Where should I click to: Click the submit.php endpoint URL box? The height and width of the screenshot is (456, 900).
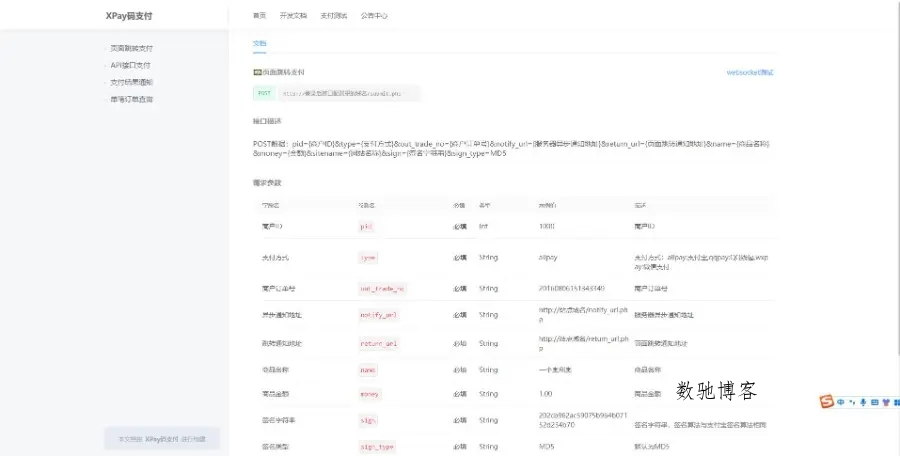[349, 93]
